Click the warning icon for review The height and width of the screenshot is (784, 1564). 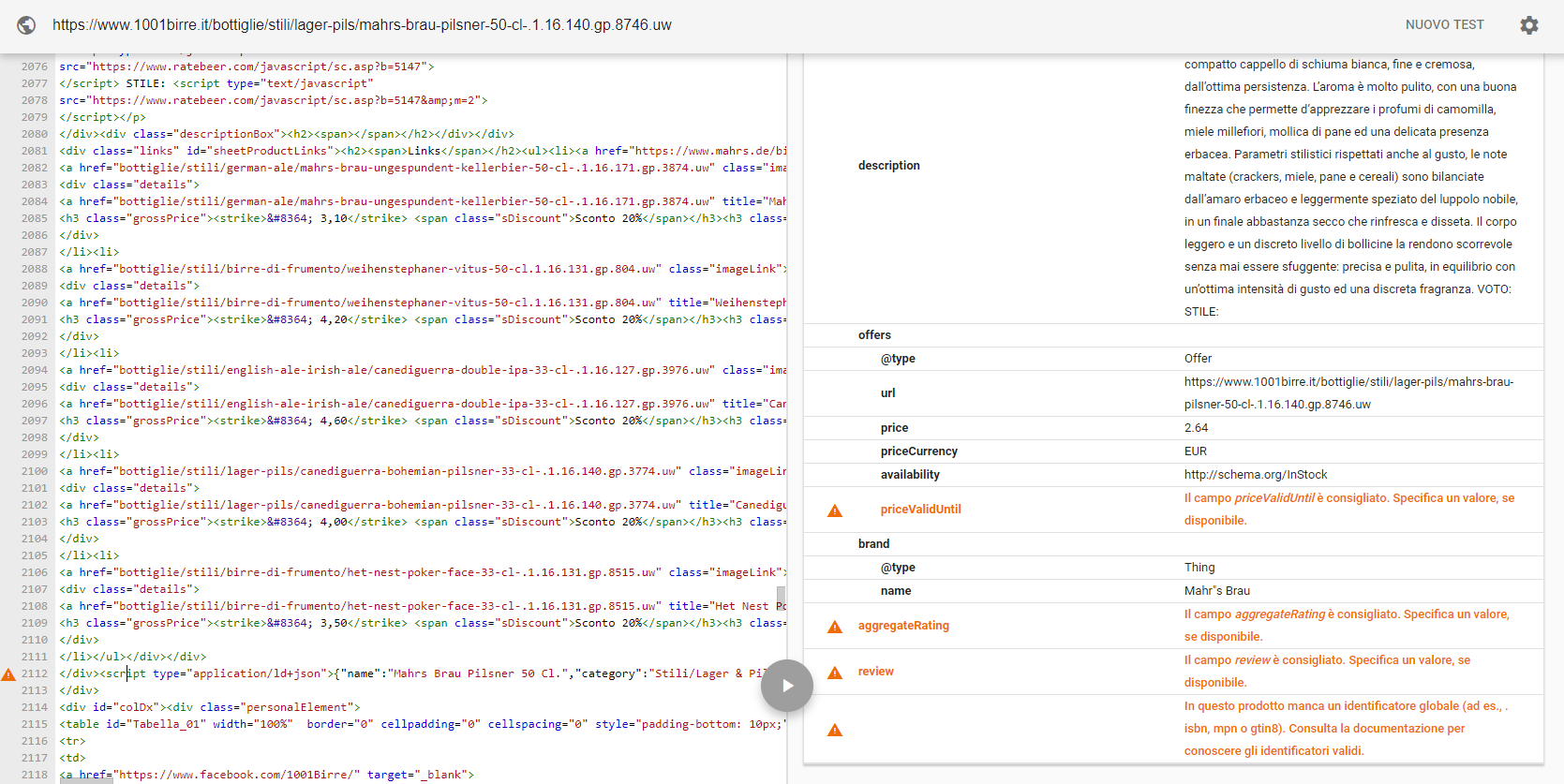click(x=835, y=673)
